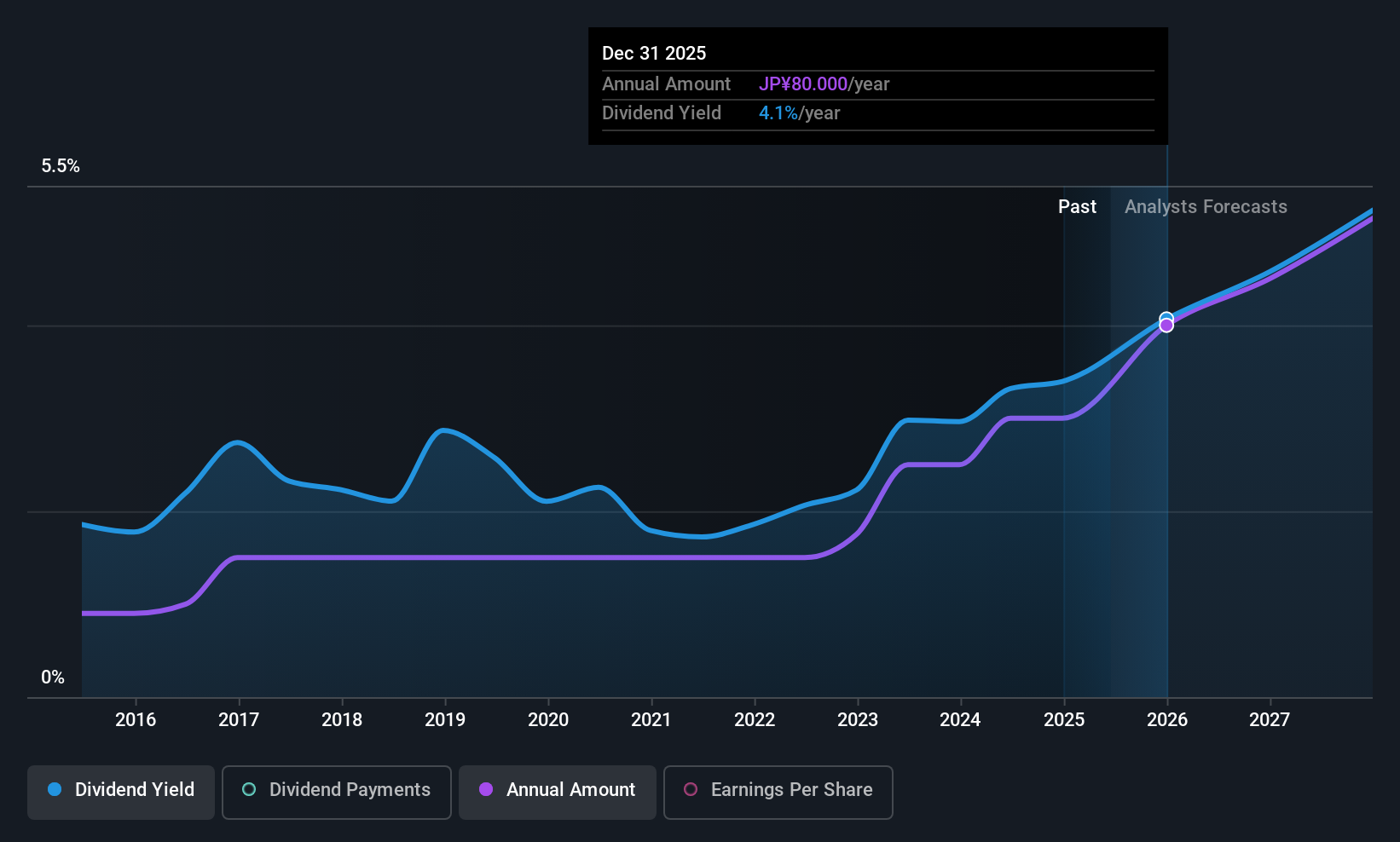Image resolution: width=1400 pixels, height=842 pixels.
Task: Click the 2027 x-axis label
Action: click(x=1270, y=720)
